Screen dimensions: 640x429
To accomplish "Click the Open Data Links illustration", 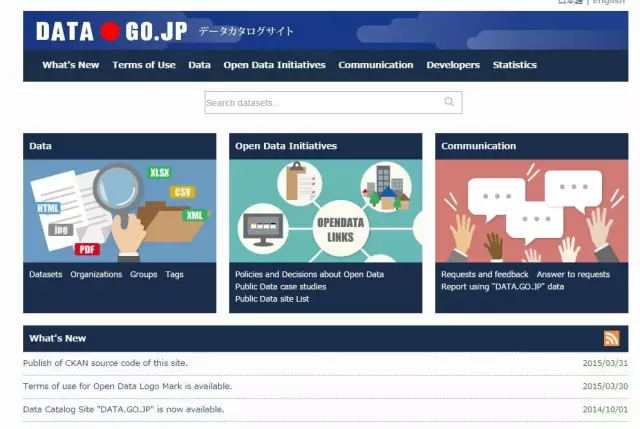I will click(325, 210).
